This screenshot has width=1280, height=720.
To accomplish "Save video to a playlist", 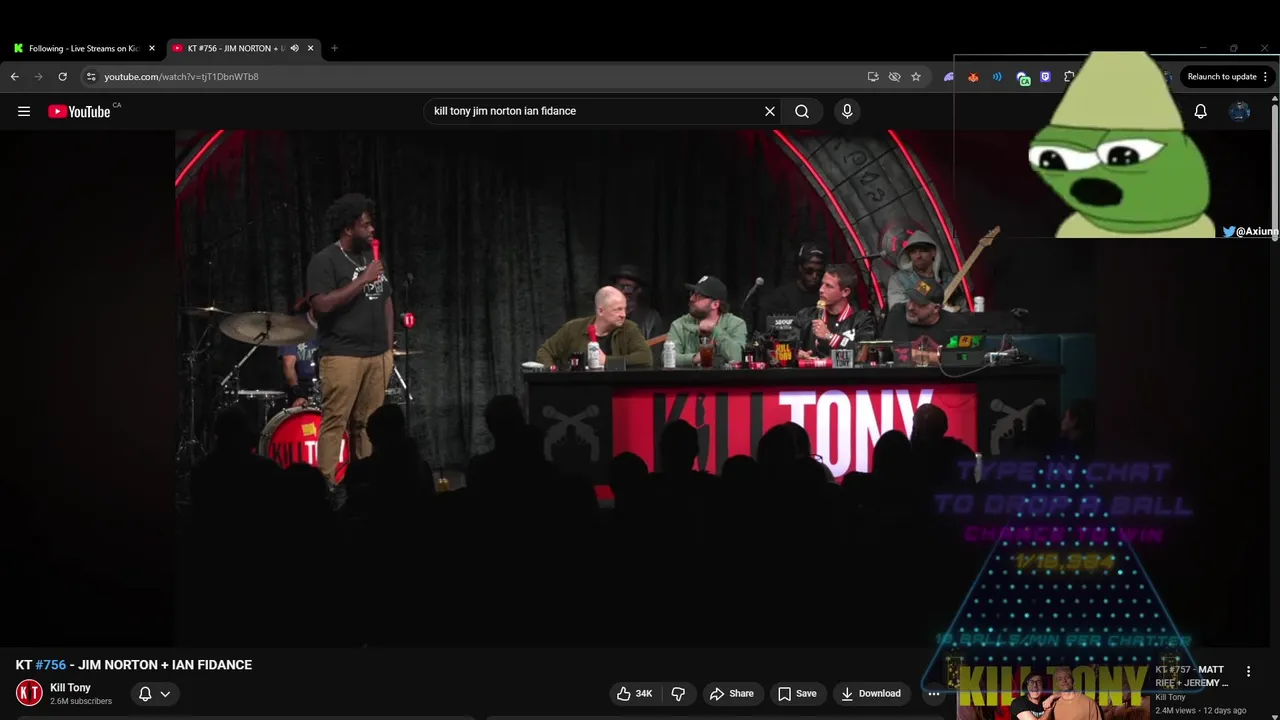I will [796, 693].
